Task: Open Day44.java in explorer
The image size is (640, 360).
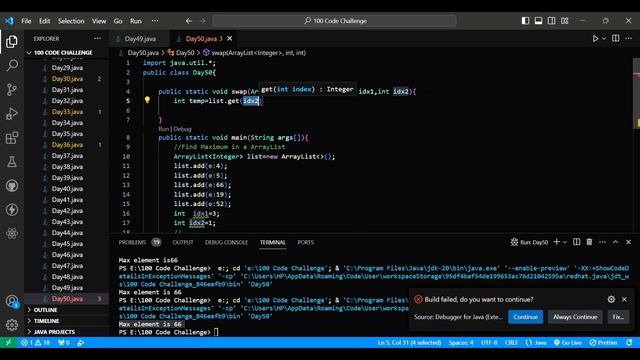Action: pyautogui.click(x=67, y=233)
